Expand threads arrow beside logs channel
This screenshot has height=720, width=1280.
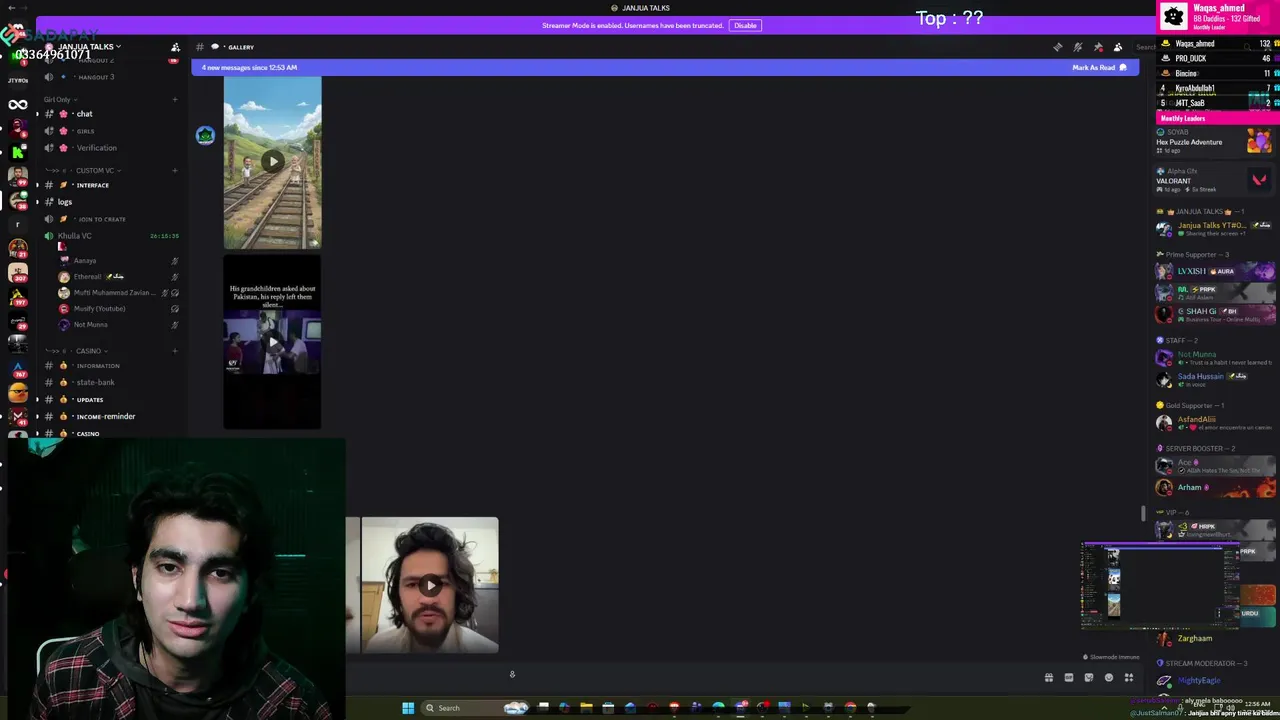click(38, 202)
